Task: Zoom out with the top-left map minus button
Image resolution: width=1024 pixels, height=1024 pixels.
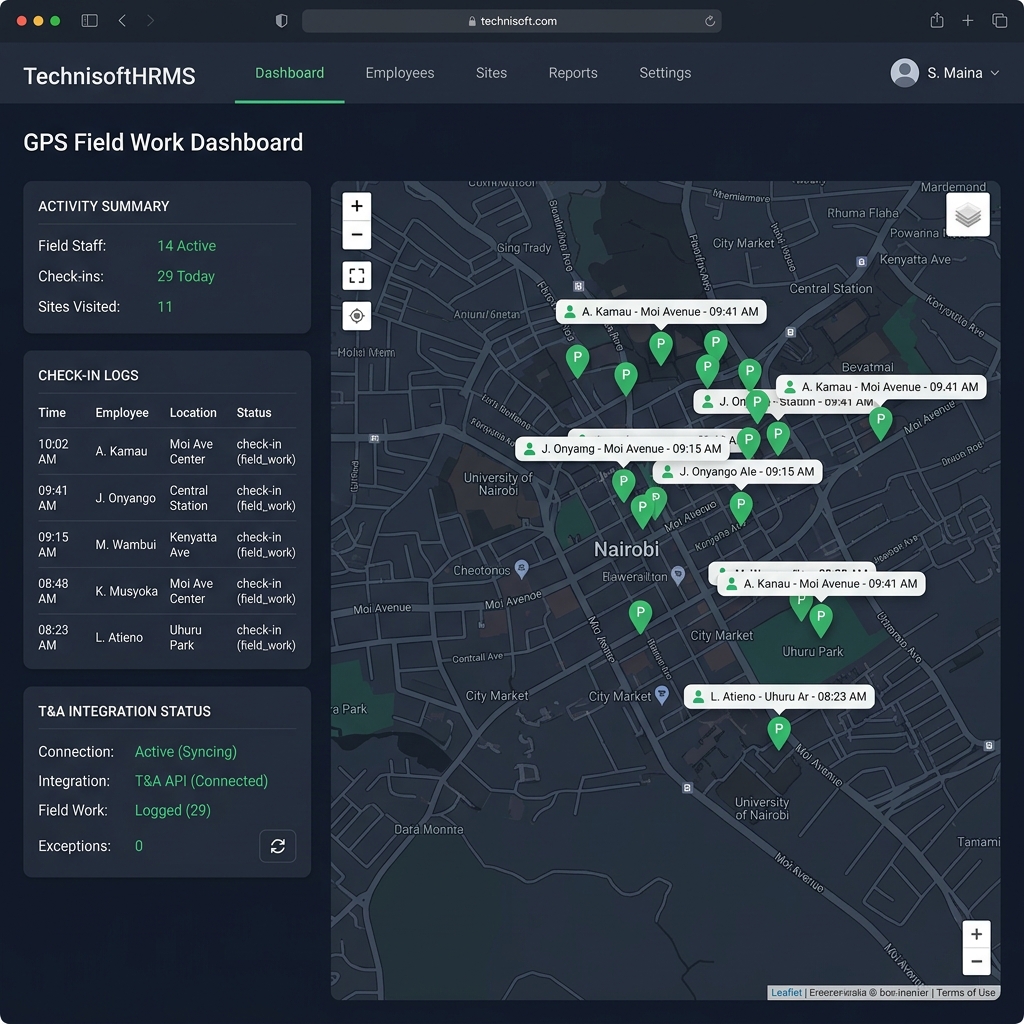Action: click(x=357, y=234)
